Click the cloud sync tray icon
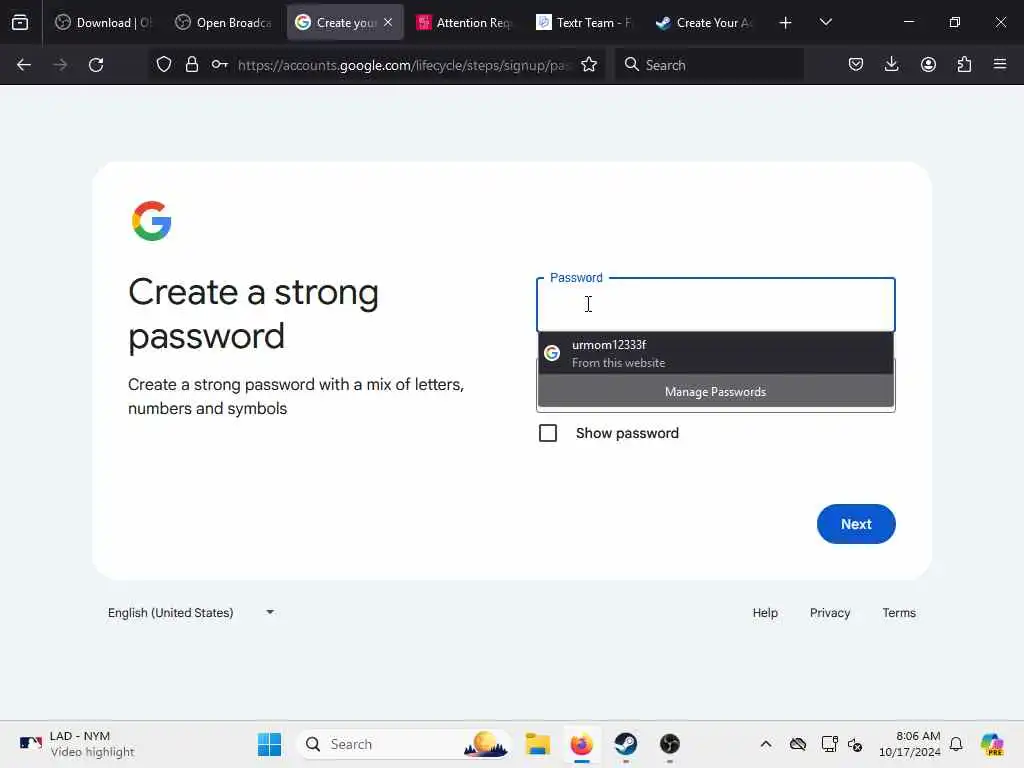Screen dimensions: 1024x768 tap(797, 744)
